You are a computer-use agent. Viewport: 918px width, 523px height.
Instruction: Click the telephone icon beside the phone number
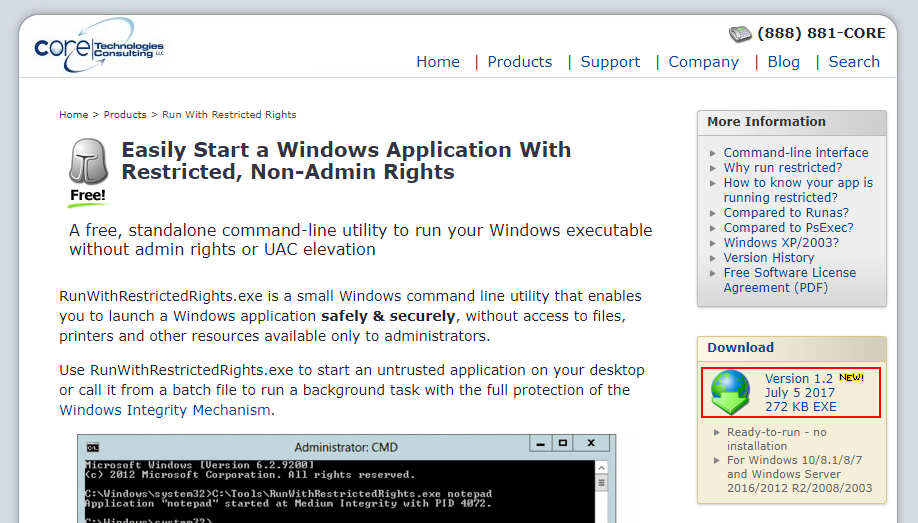point(740,34)
